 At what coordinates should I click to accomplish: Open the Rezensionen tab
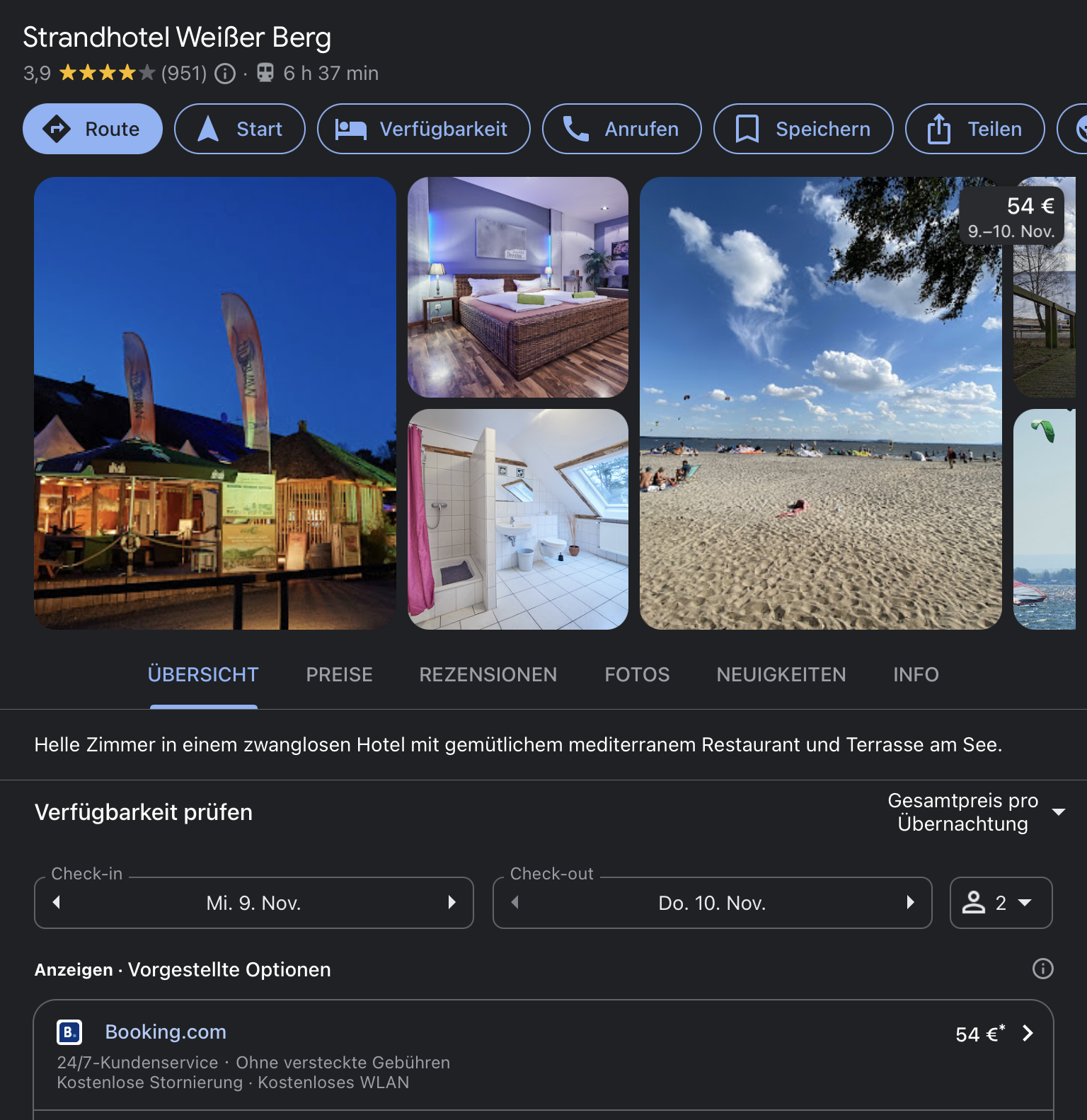[x=488, y=674]
